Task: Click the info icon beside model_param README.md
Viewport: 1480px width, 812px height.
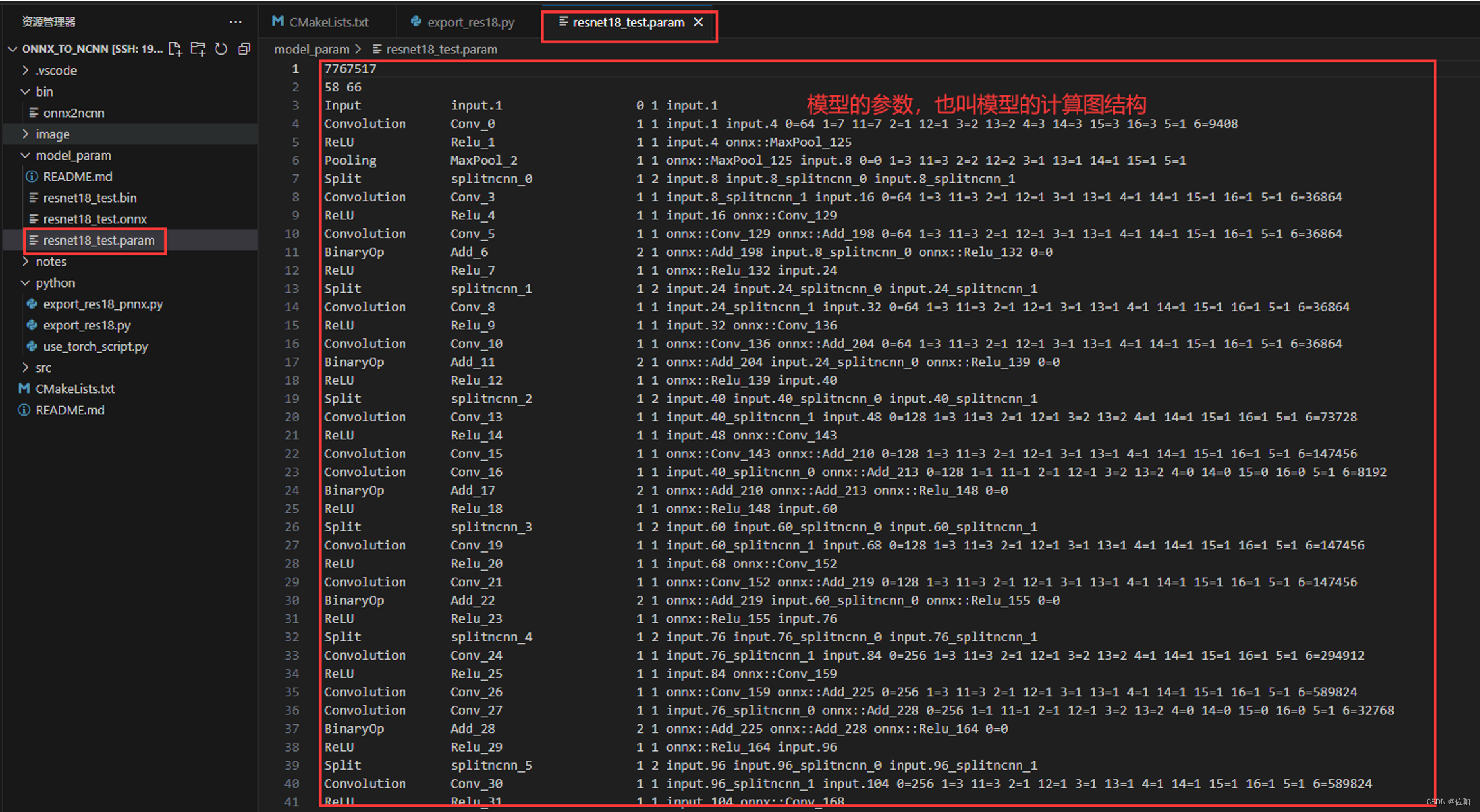Action: tap(32, 176)
